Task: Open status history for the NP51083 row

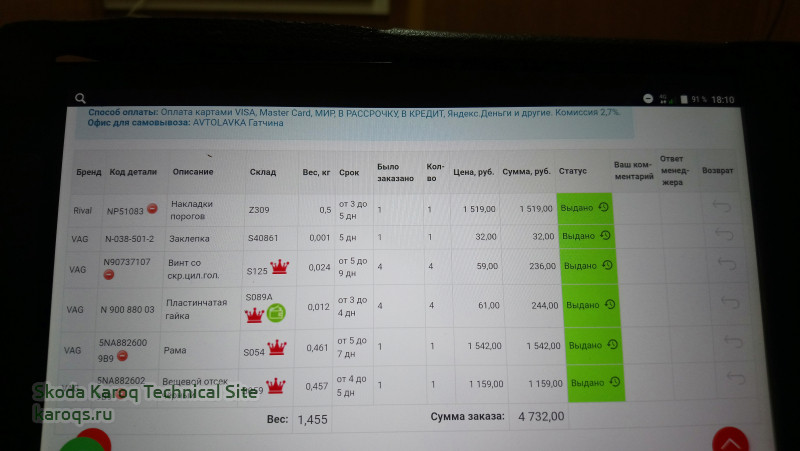Action: 604,208
